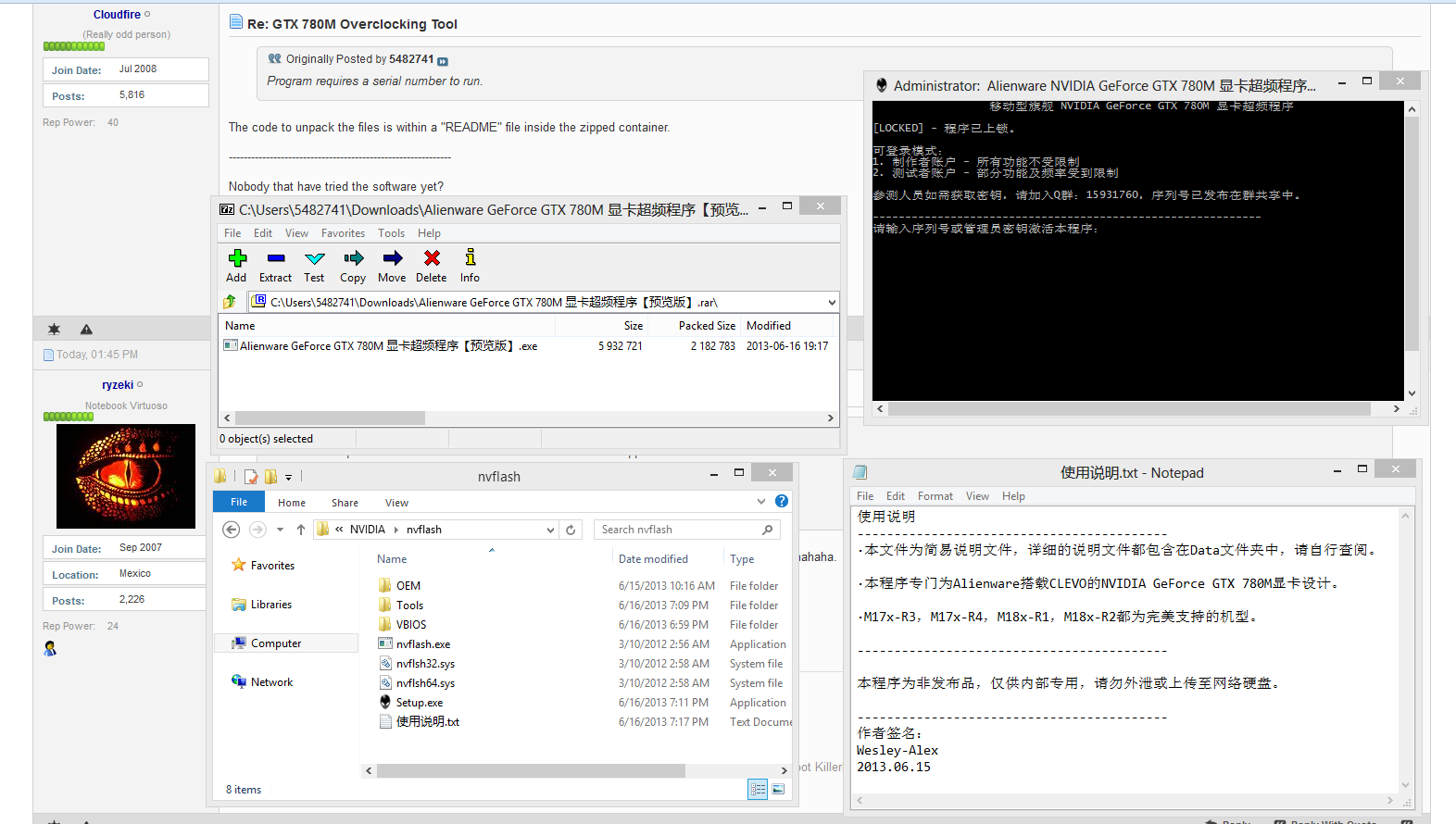Open the 7-Zip address path dropdown
Screen dimensions: 1456x824
(832, 302)
